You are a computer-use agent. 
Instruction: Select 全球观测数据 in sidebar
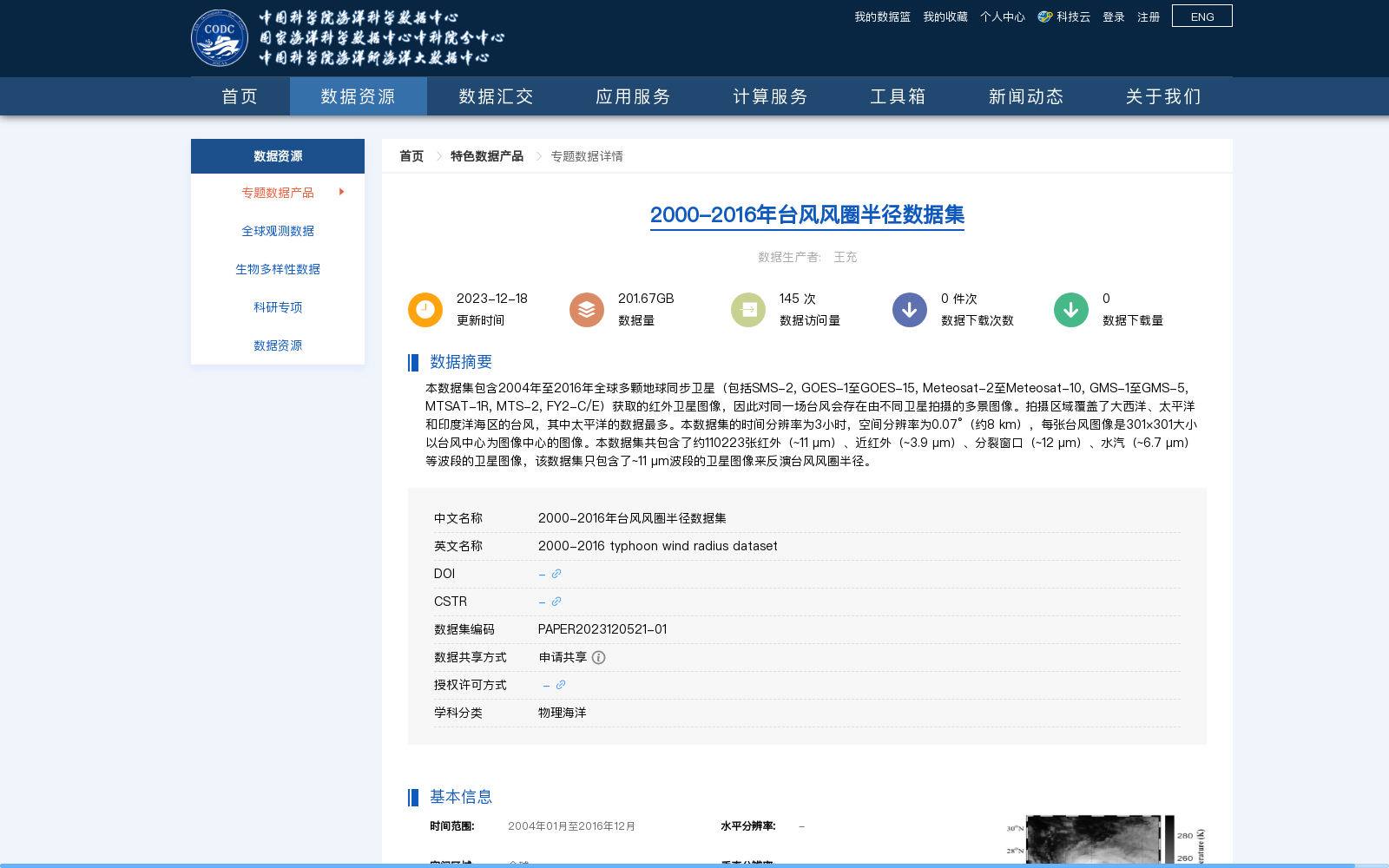coord(278,231)
